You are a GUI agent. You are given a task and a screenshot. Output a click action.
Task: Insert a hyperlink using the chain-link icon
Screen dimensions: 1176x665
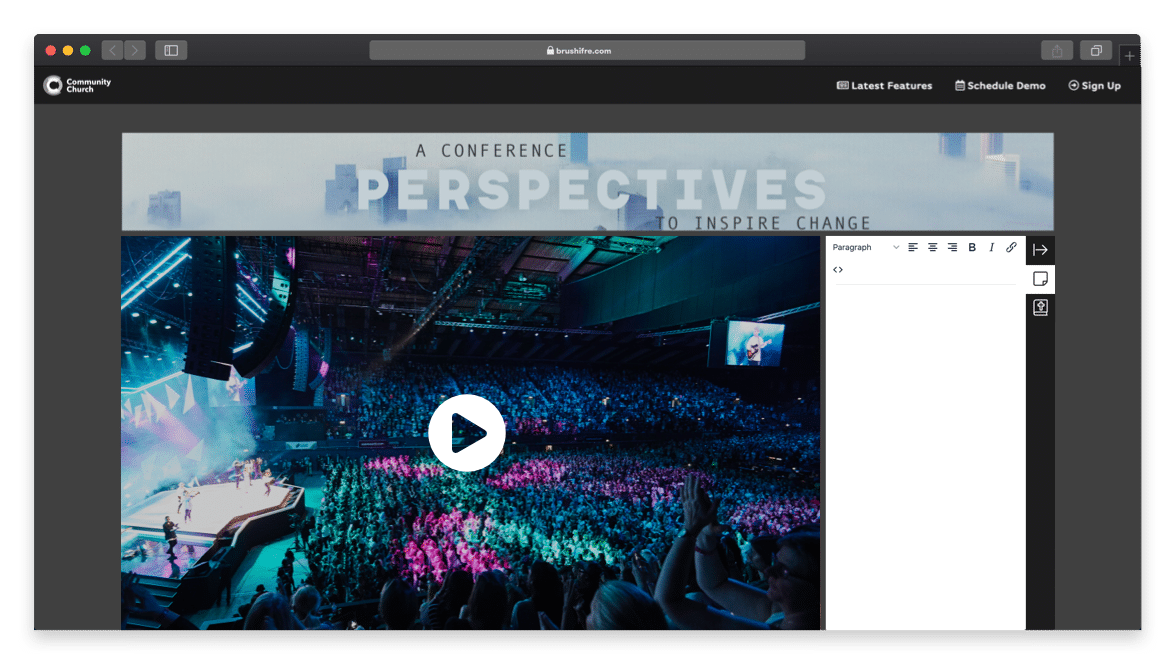coord(1011,247)
